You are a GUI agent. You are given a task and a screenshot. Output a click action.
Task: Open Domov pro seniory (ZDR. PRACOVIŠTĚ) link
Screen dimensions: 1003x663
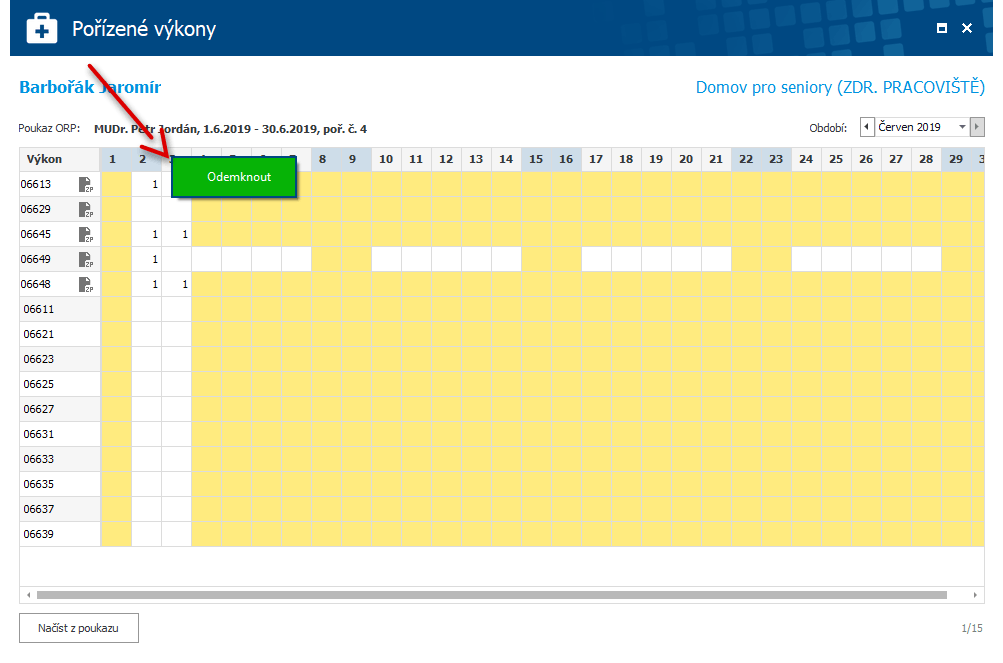(840, 87)
